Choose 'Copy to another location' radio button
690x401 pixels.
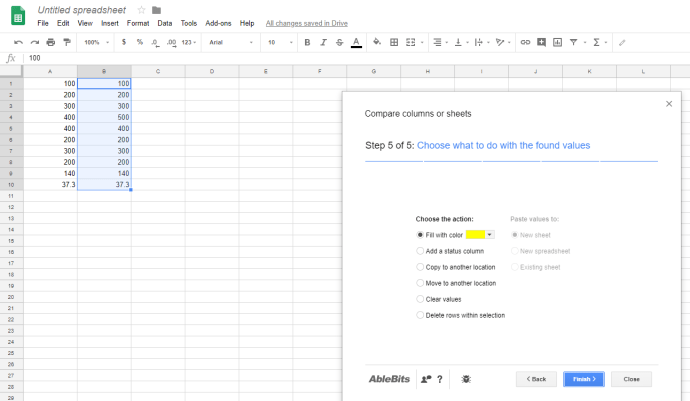[x=420, y=267]
